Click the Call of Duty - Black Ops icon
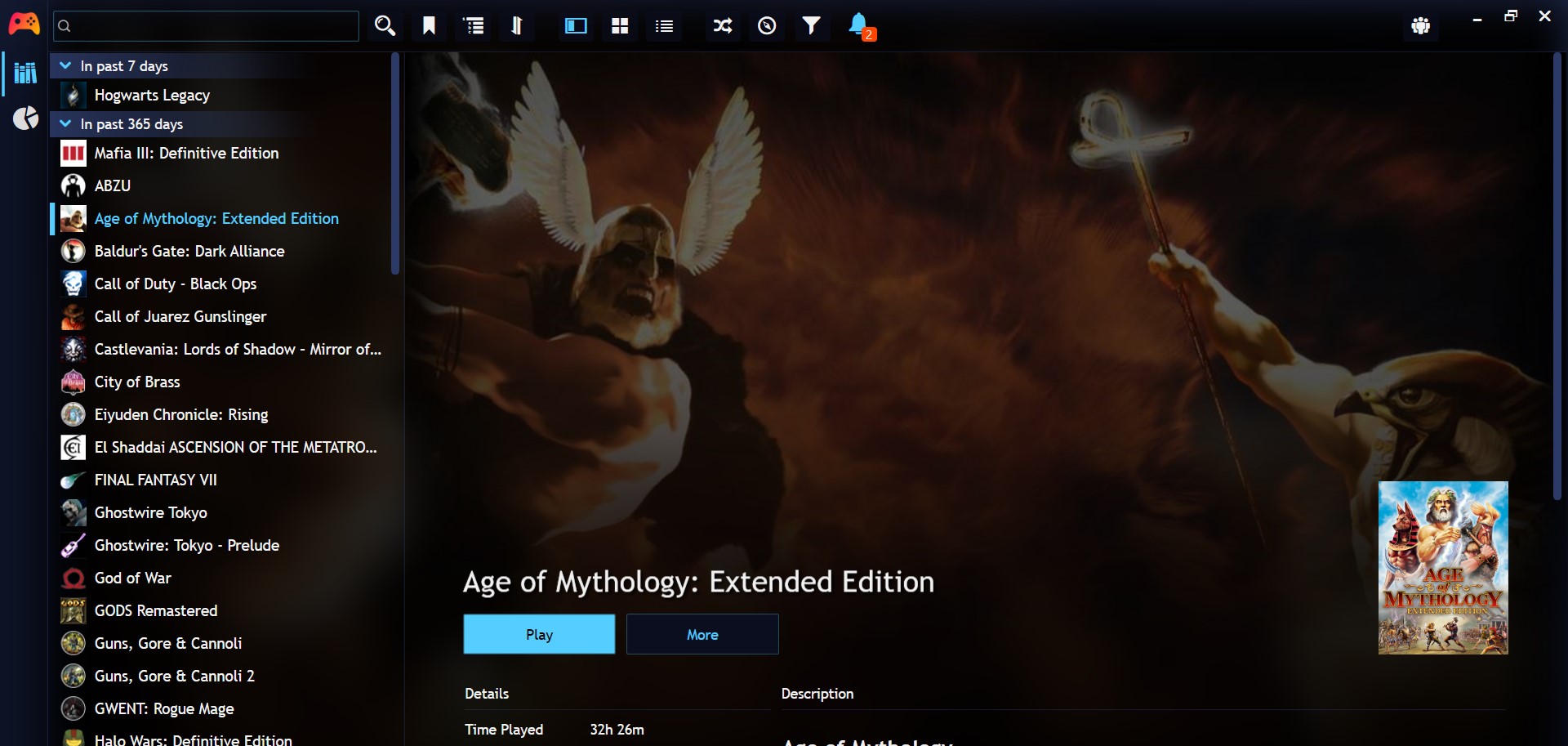Viewport: 1568px width, 746px height. 73,284
